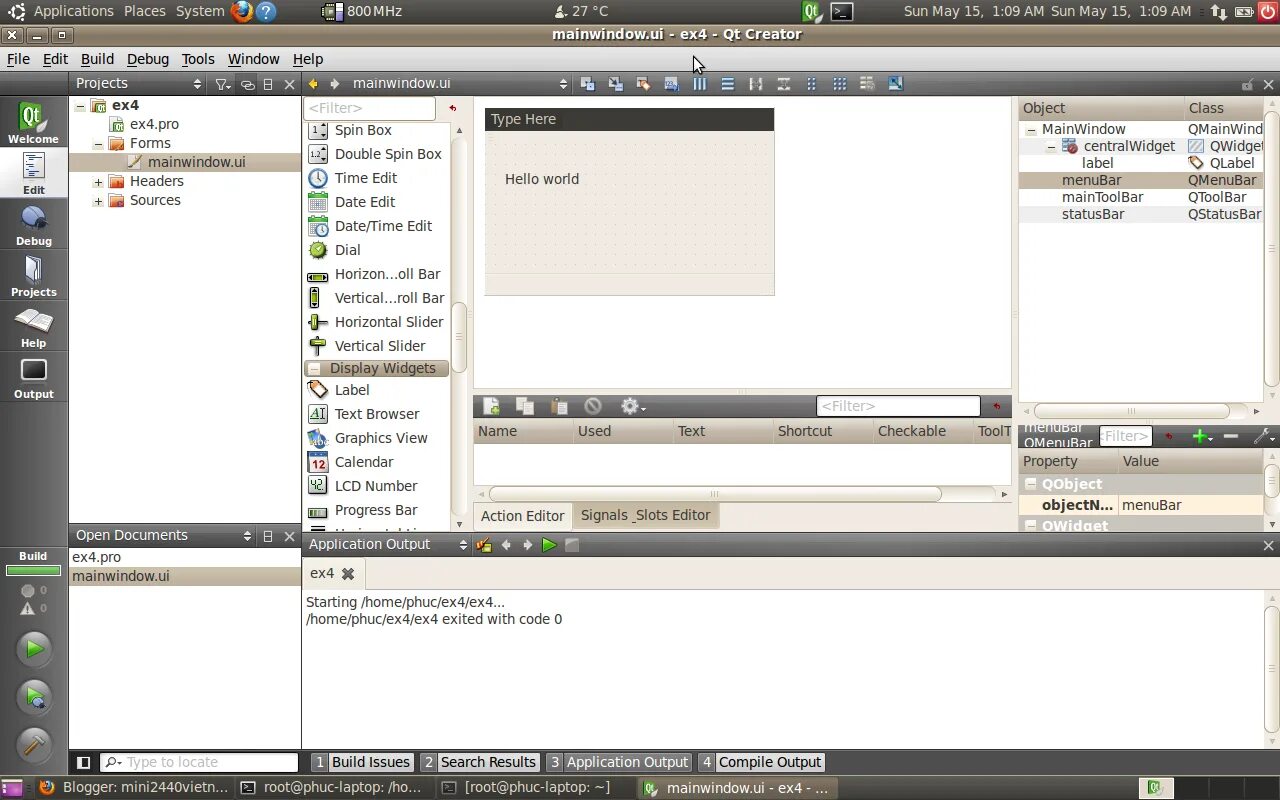Collapse MainWindow in Object Inspector
The height and width of the screenshot is (800, 1280).
[1030, 129]
